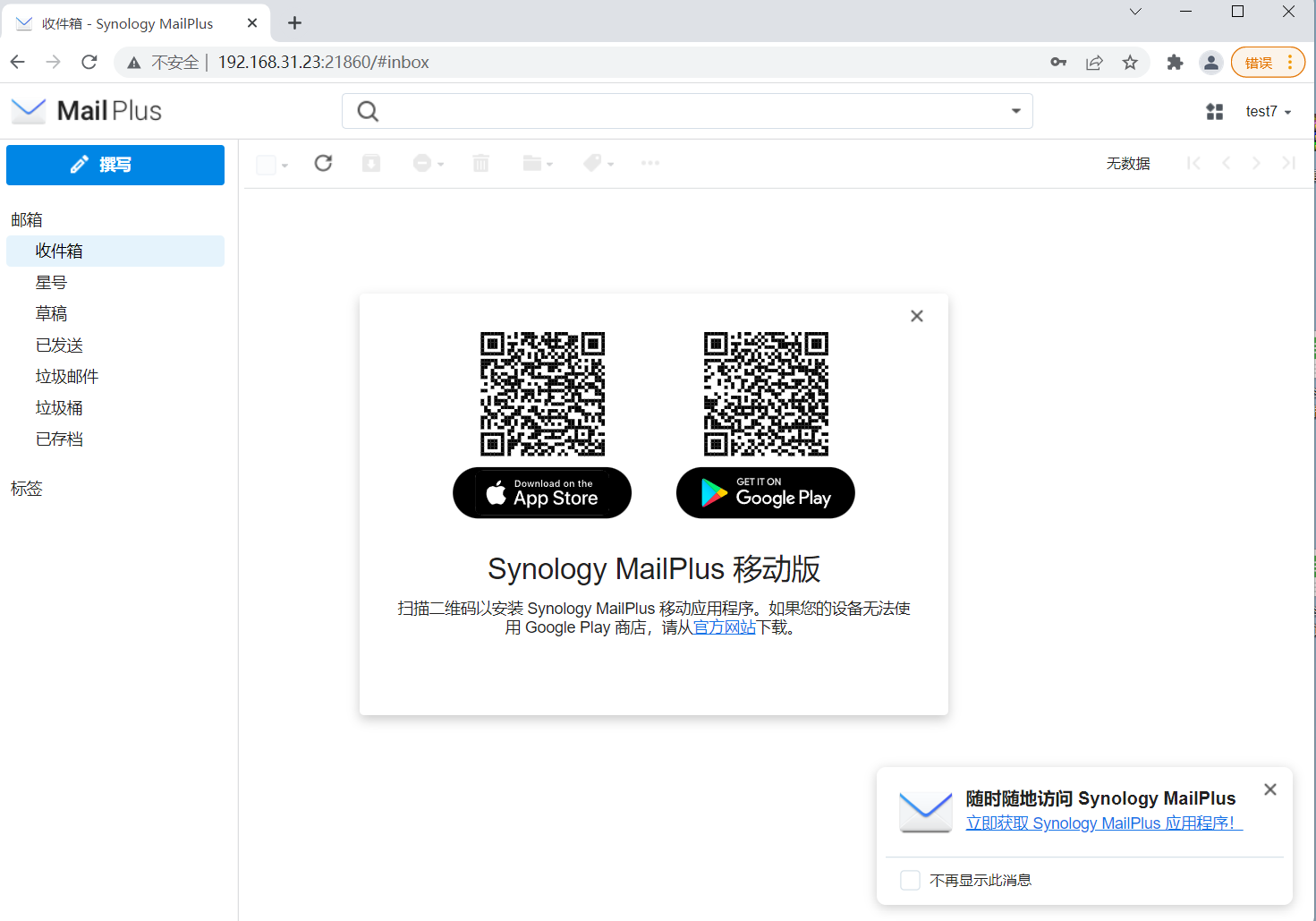Expand the select-all checkbox dropdown arrow

[x=284, y=166]
